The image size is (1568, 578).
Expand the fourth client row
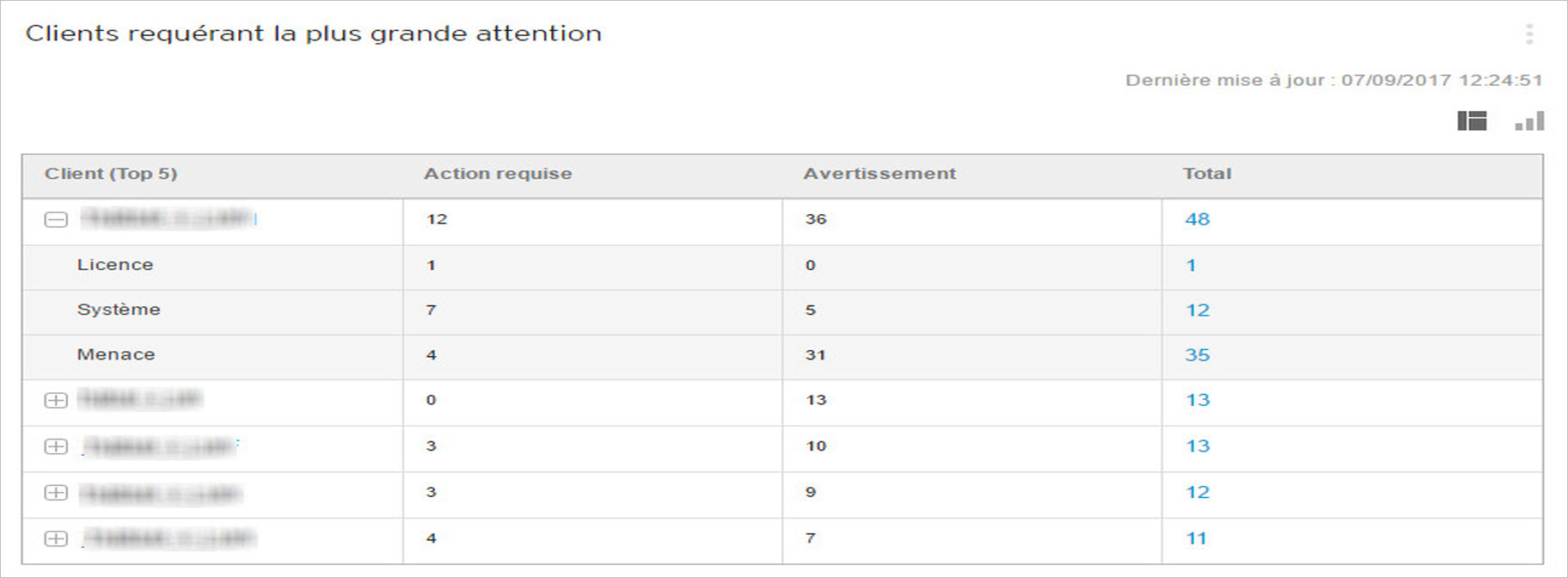coord(56,493)
